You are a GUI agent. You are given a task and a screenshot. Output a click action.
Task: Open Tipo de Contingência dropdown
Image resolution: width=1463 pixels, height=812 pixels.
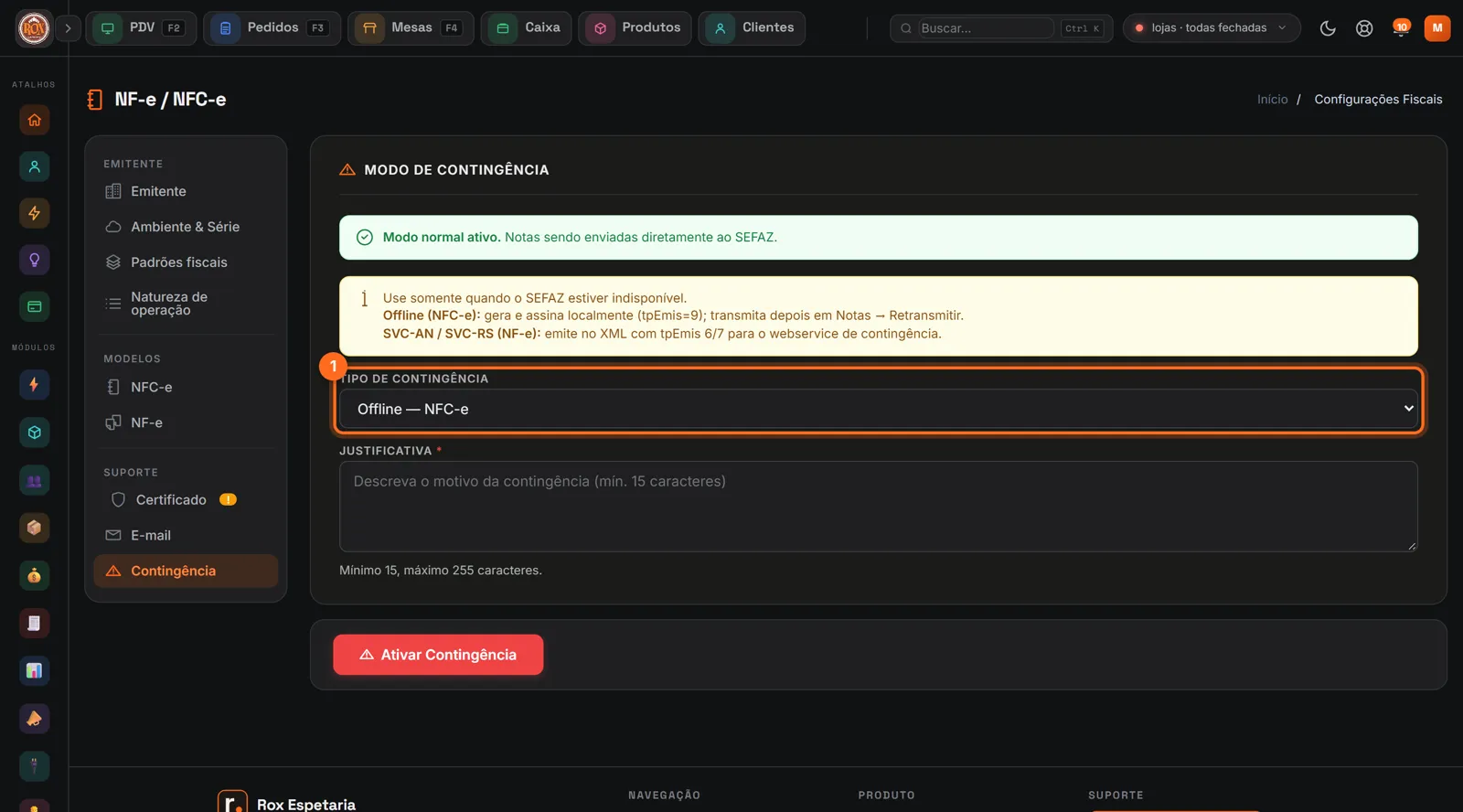click(879, 409)
